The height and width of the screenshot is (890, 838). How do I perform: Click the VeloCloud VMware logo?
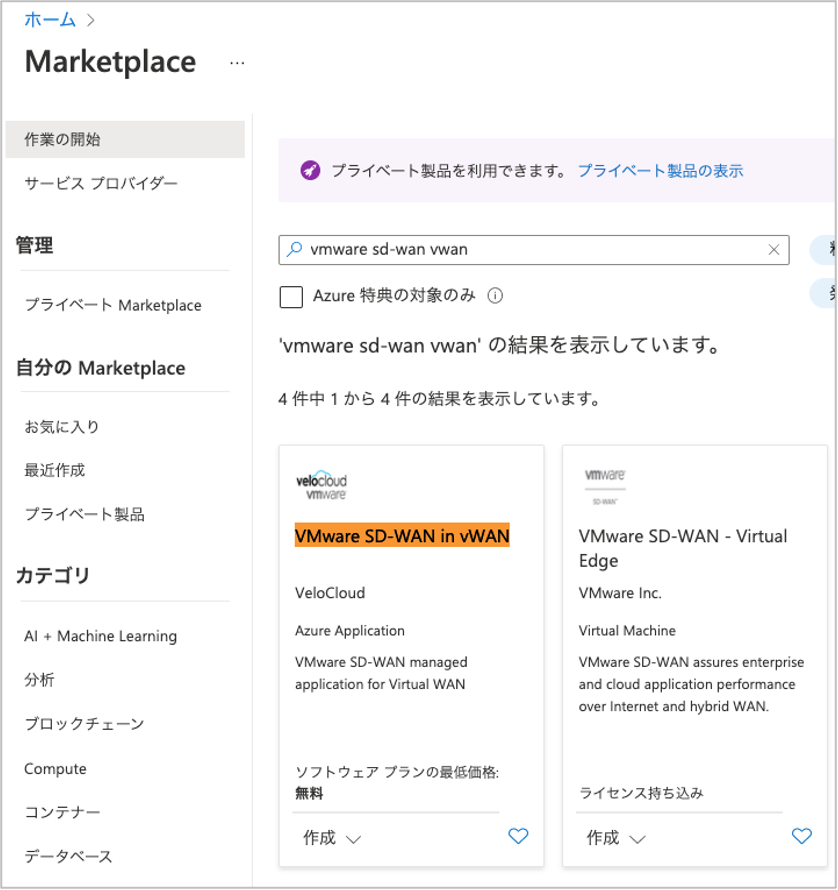tap(321, 486)
